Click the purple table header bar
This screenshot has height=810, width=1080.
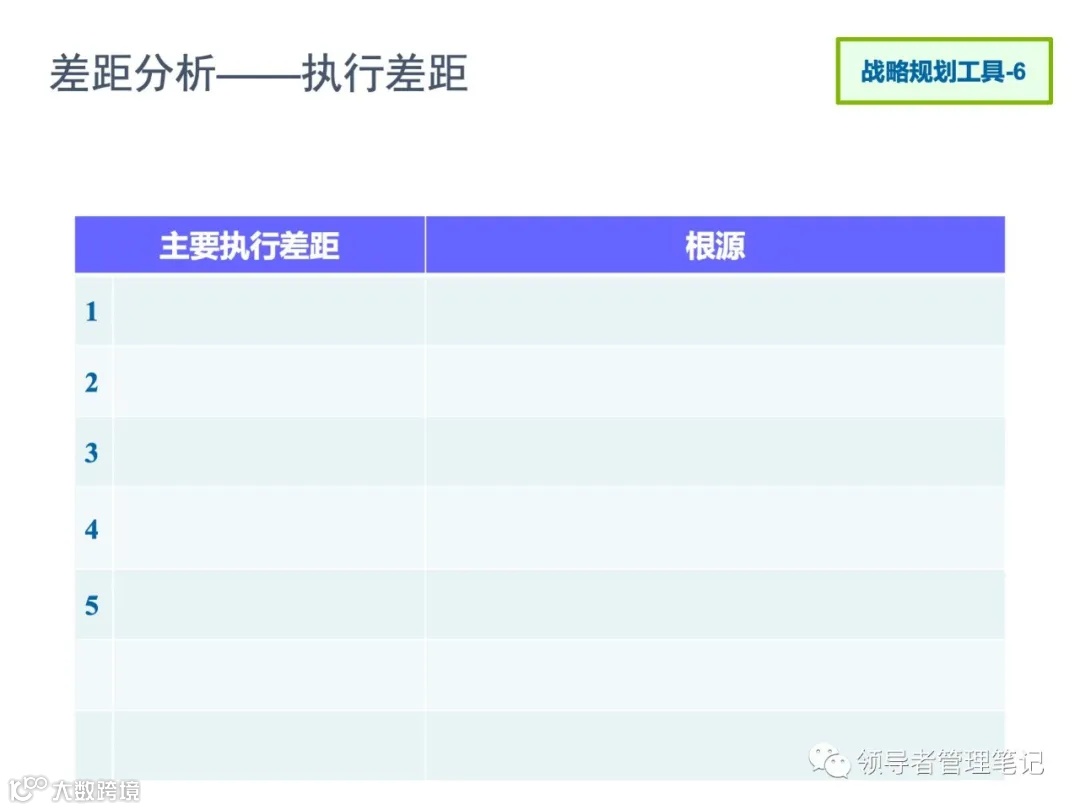540,245
